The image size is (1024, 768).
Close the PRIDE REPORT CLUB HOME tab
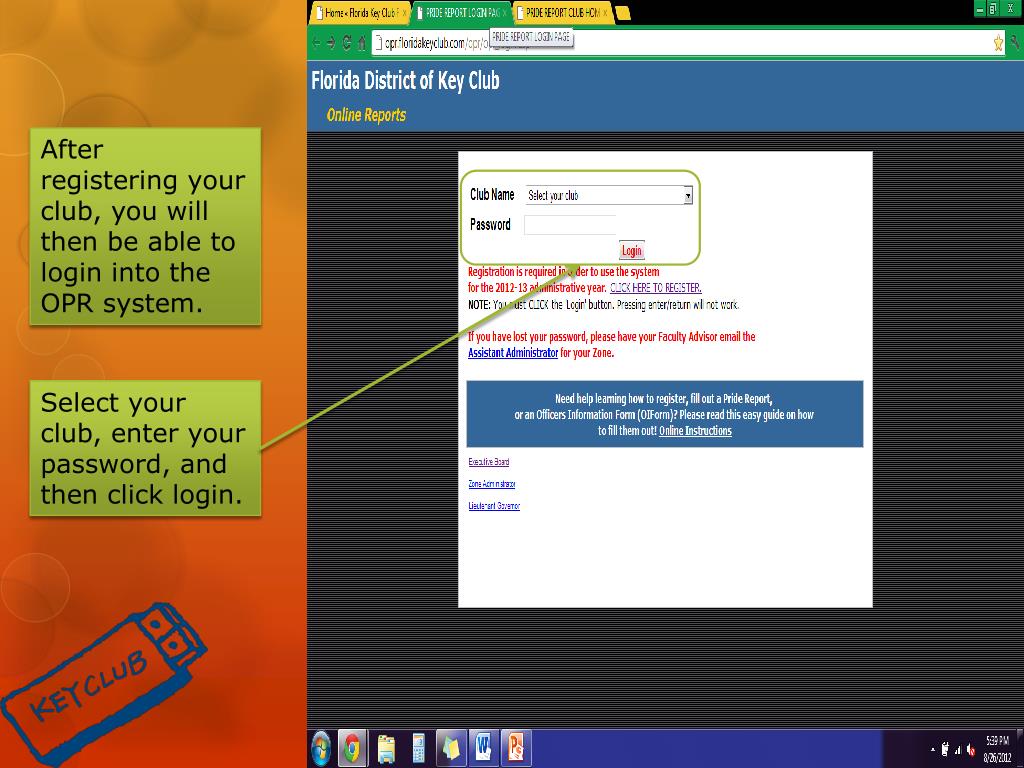click(605, 12)
